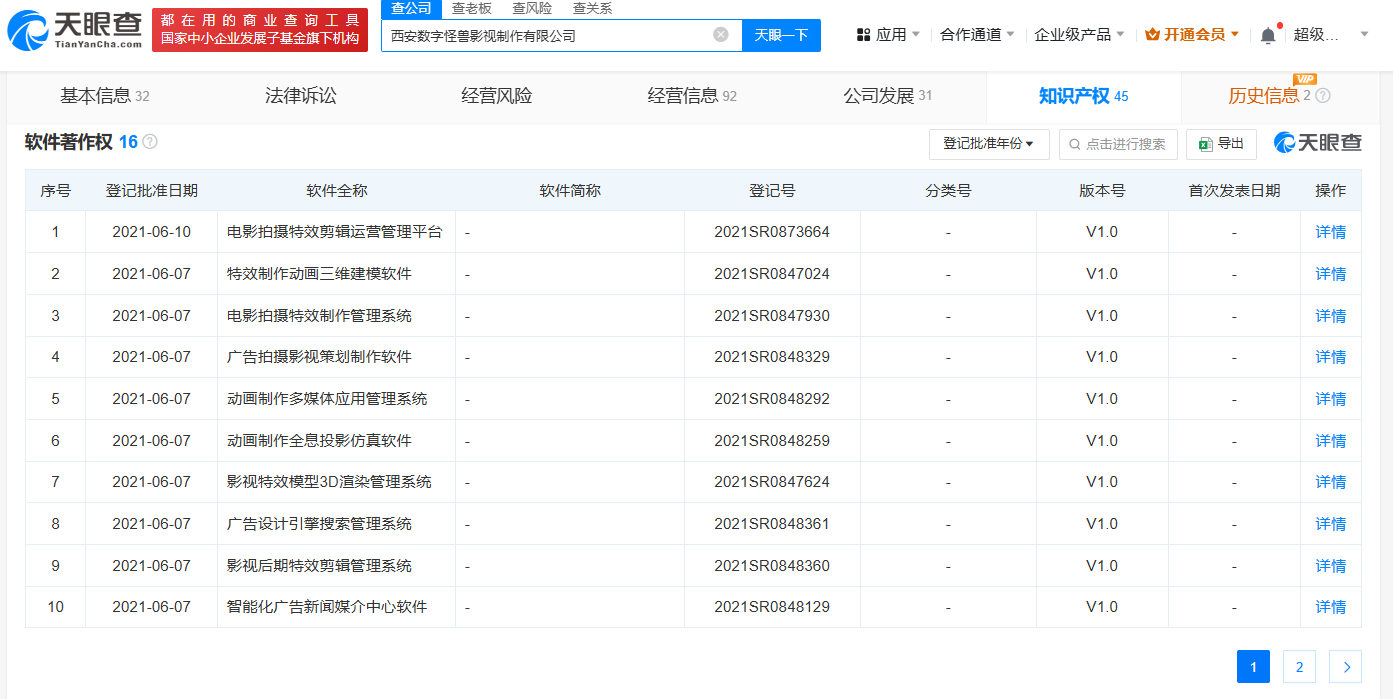
Task: Click the 开通会员 crown icon
Action: pos(1152,35)
